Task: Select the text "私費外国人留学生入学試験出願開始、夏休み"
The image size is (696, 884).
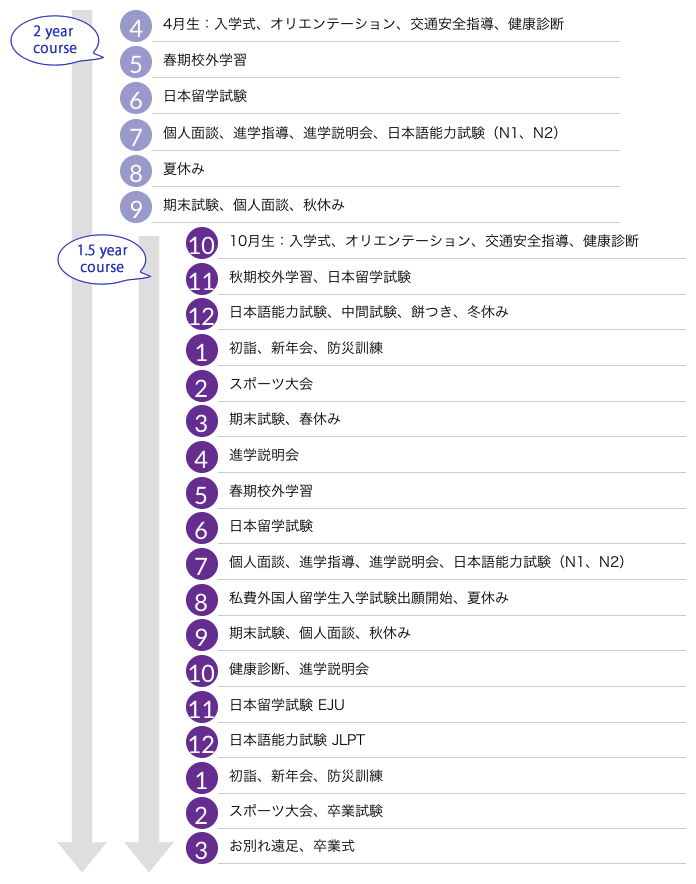Action: [x=369, y=598]
